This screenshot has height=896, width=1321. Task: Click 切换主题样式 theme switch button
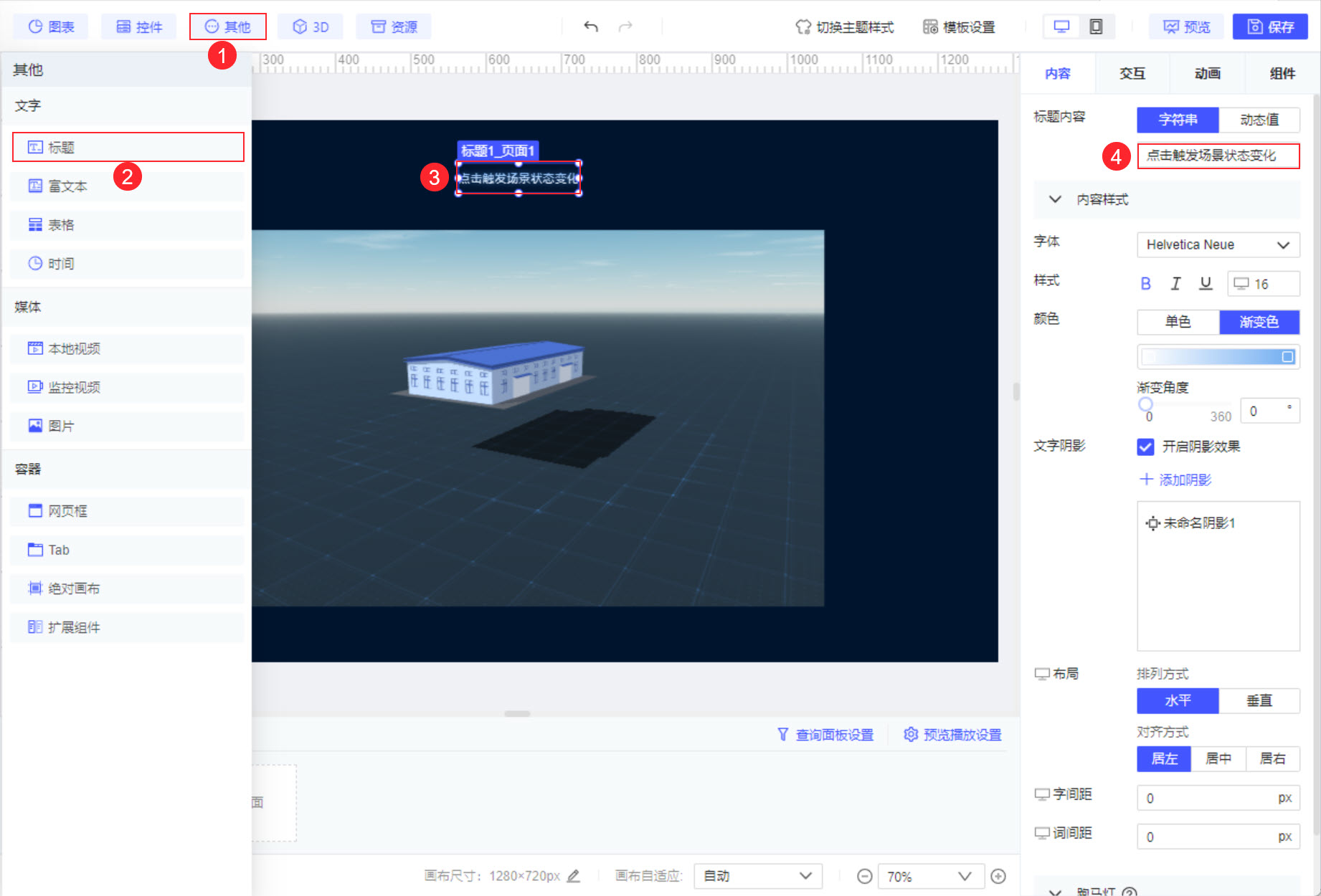coord(845,27)
